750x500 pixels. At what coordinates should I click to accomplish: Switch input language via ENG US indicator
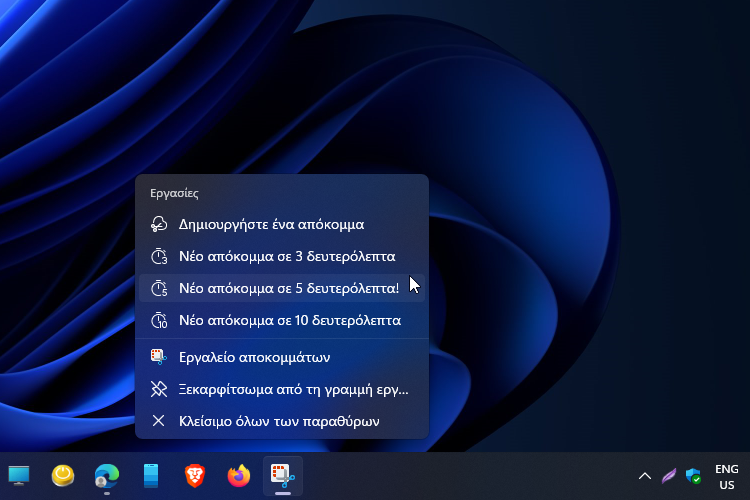(727, 477)
